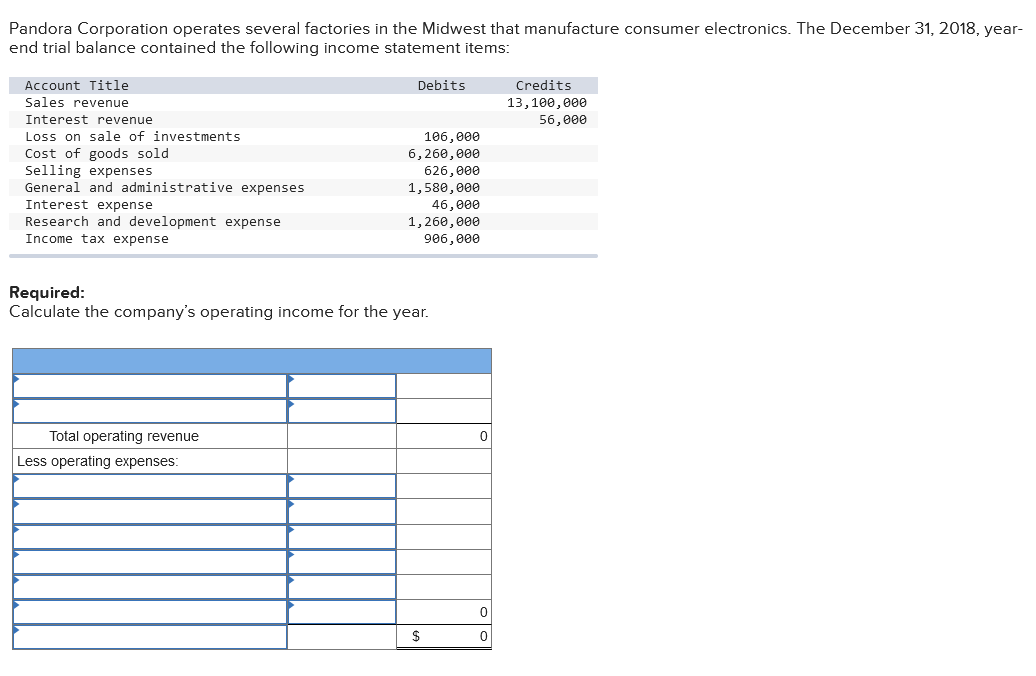The width and height of the screenshot is (1036, 676).
Task: Open the third account dropdown below Less operating expenses
Action: [x=150, y=537]
